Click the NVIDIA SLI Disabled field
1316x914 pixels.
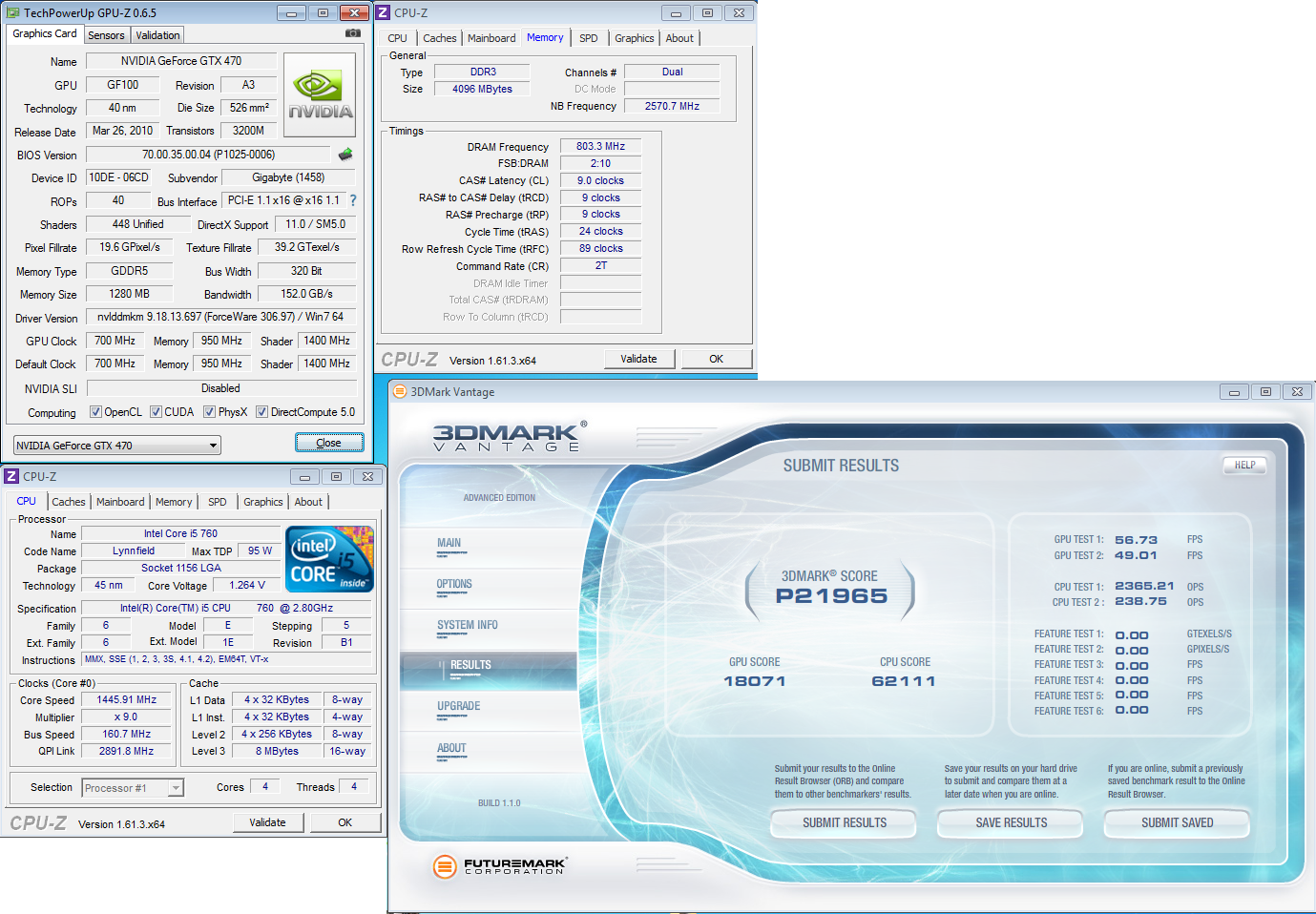(x=221, y=388)
